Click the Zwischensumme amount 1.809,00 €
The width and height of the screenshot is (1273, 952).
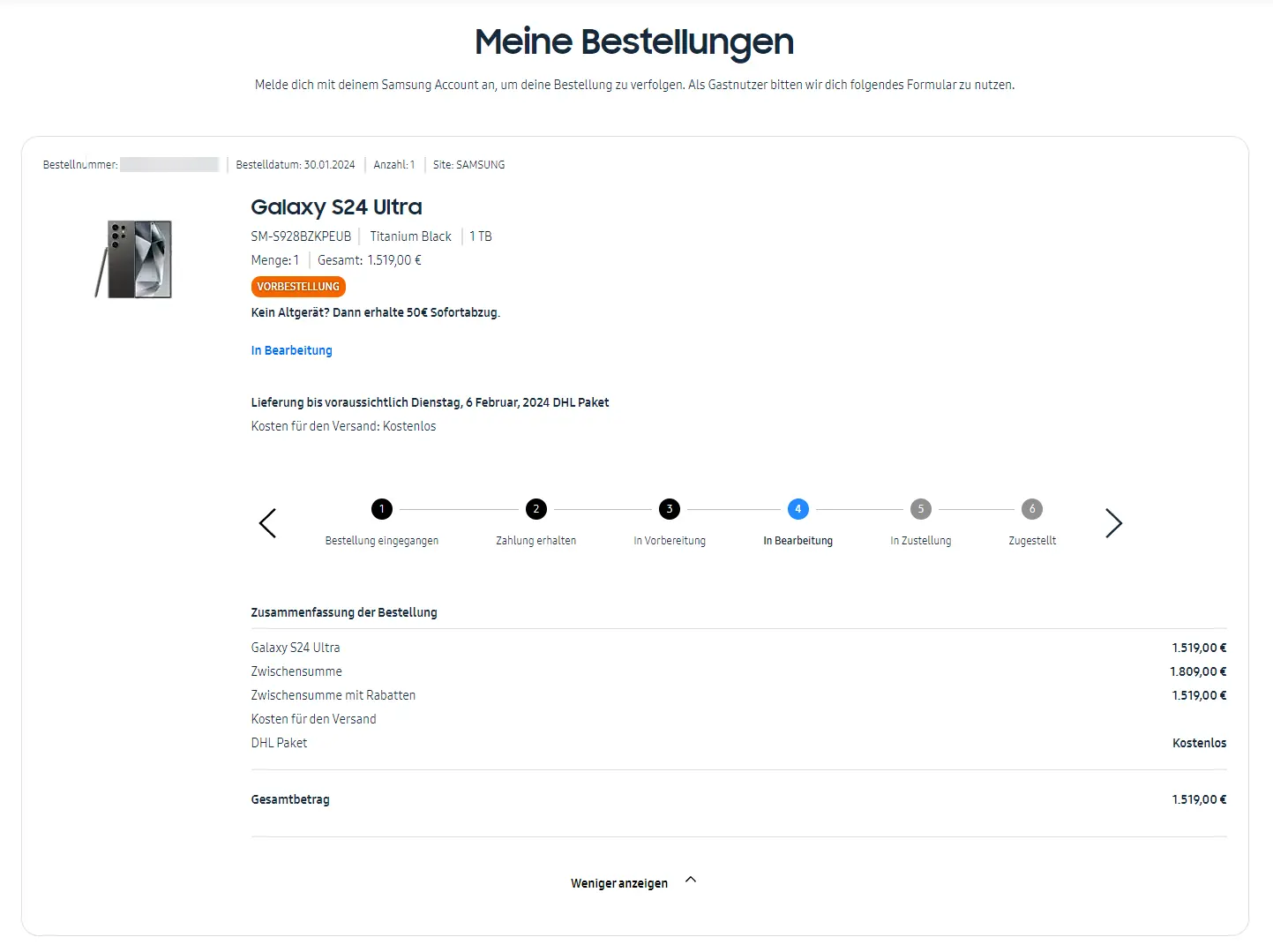tap(1198, 671)
